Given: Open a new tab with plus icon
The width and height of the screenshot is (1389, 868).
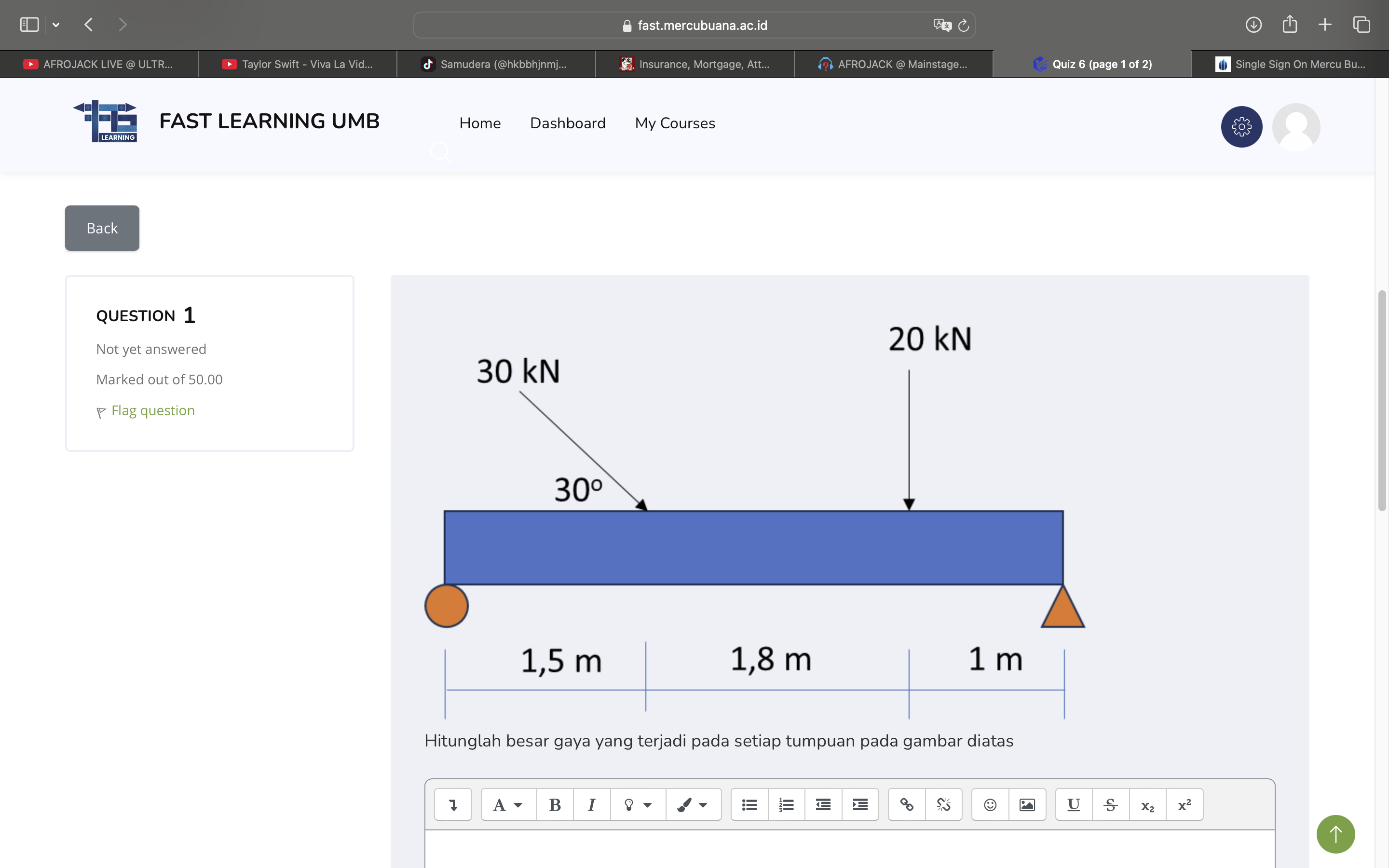Looking at the screenshot, I should click(x=1325, y=25).
